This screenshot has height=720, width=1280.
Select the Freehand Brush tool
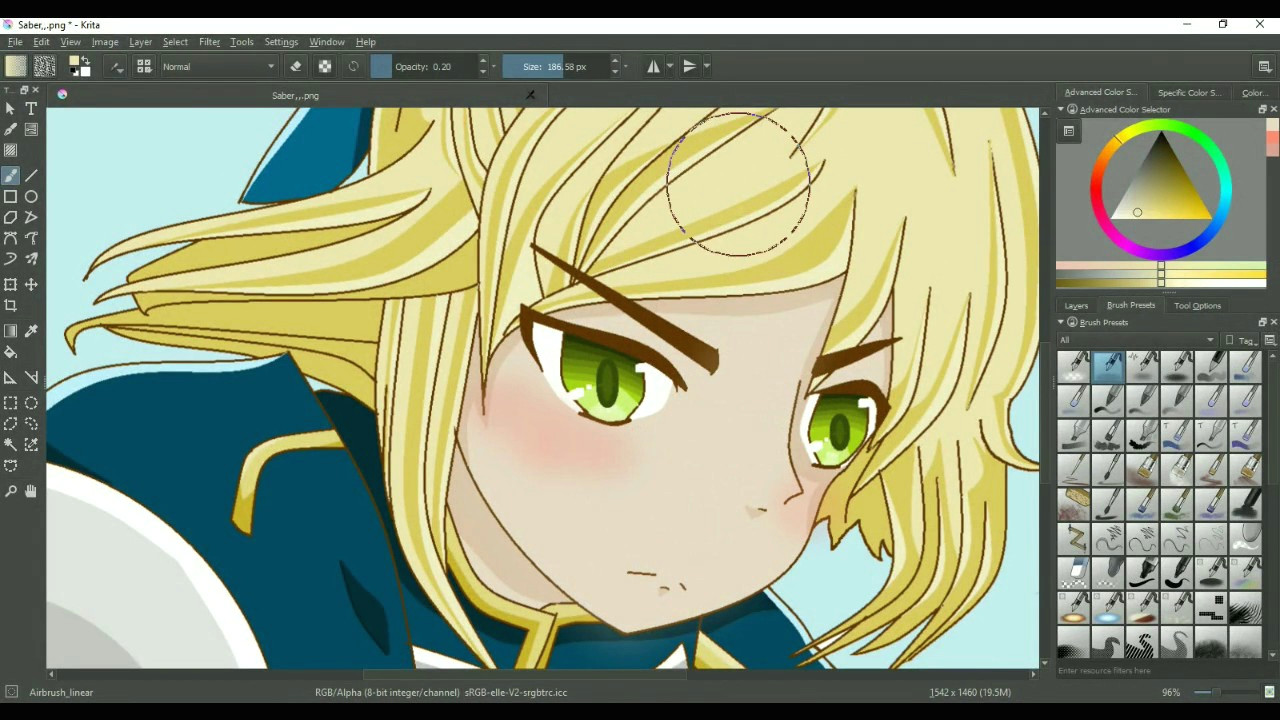(x=10, y=175)
